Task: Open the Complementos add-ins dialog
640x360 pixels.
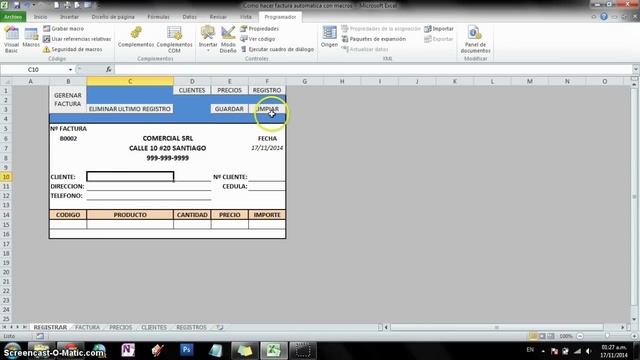Action: point(136,37)
